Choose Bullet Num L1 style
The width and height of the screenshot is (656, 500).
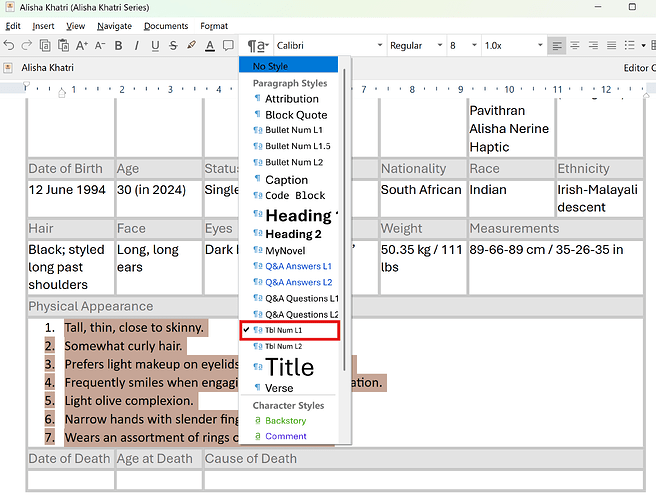pyautogui.click(x=289, y=130)
